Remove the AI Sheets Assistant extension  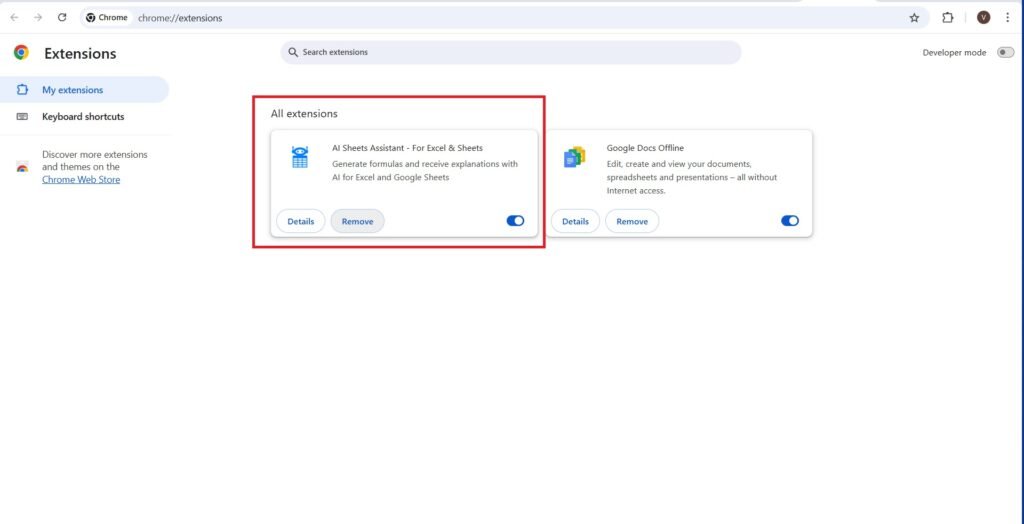357,221
